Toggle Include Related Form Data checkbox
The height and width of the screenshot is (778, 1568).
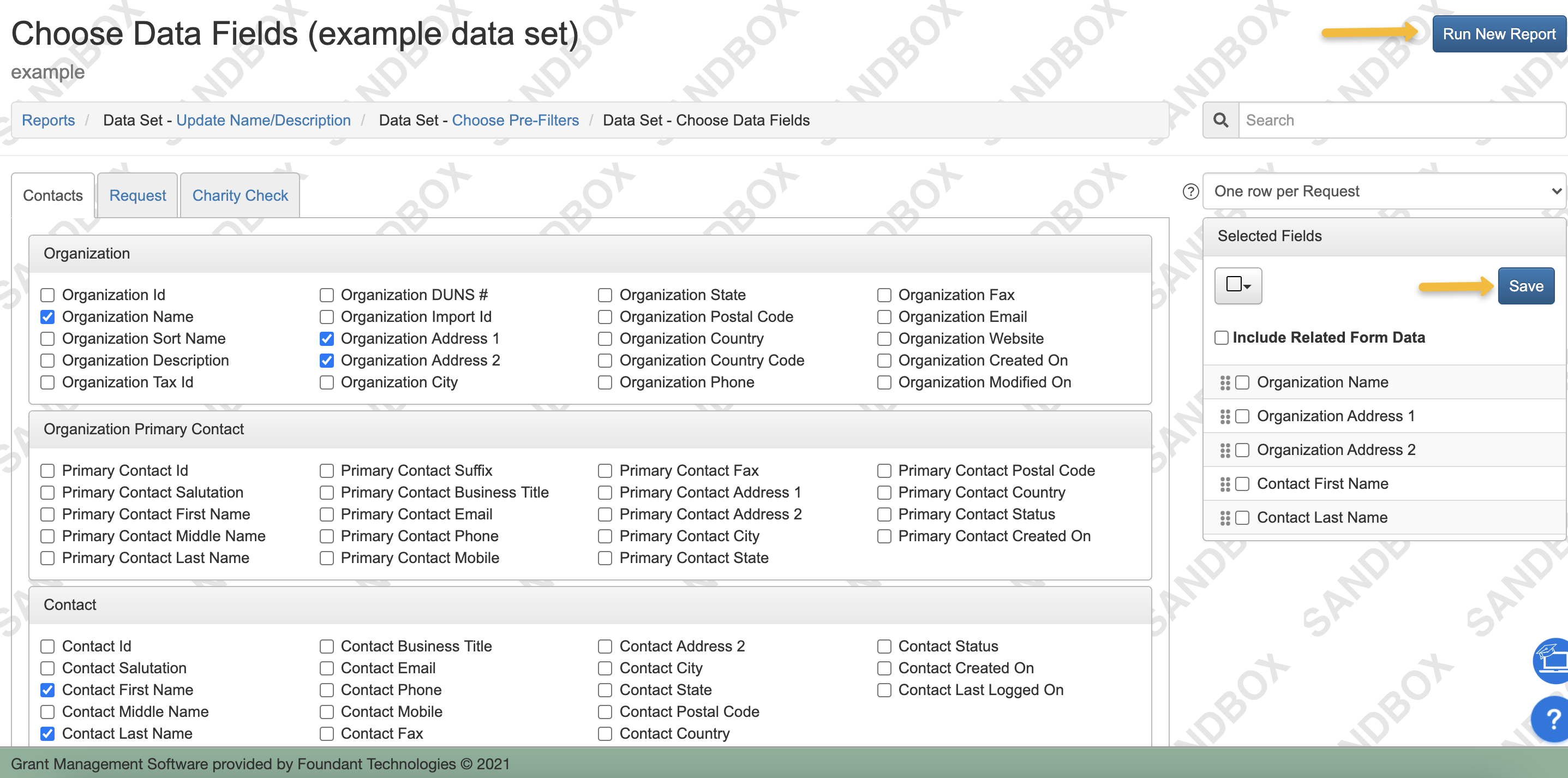pos(1221,338)
